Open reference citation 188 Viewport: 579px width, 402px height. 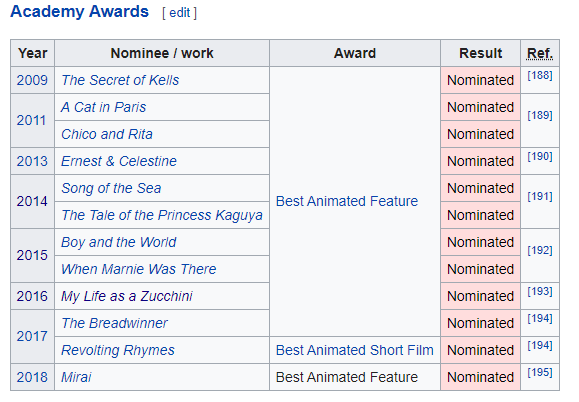point(540,75)
